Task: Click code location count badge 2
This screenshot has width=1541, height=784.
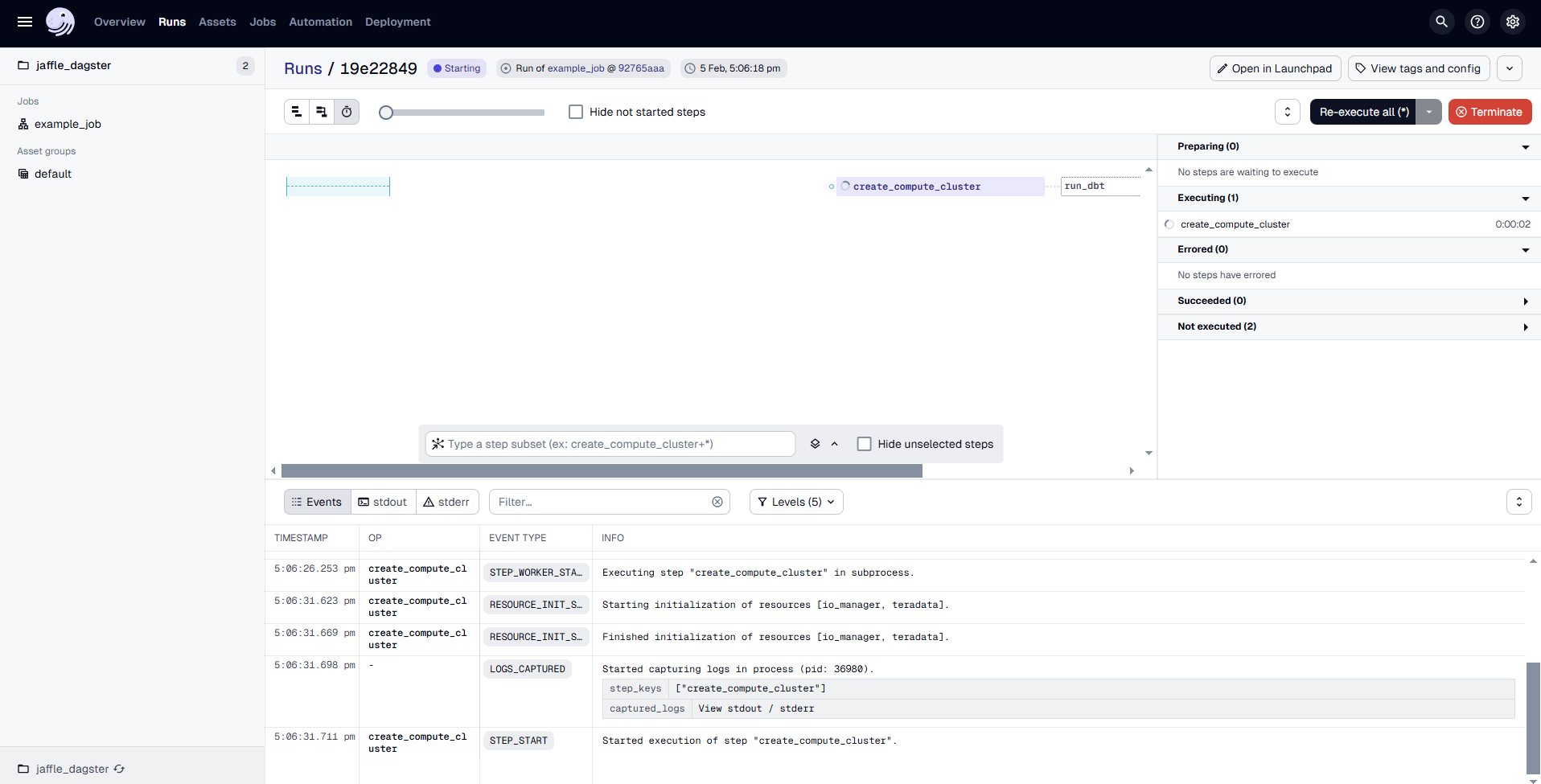Action: click(245, 66)
